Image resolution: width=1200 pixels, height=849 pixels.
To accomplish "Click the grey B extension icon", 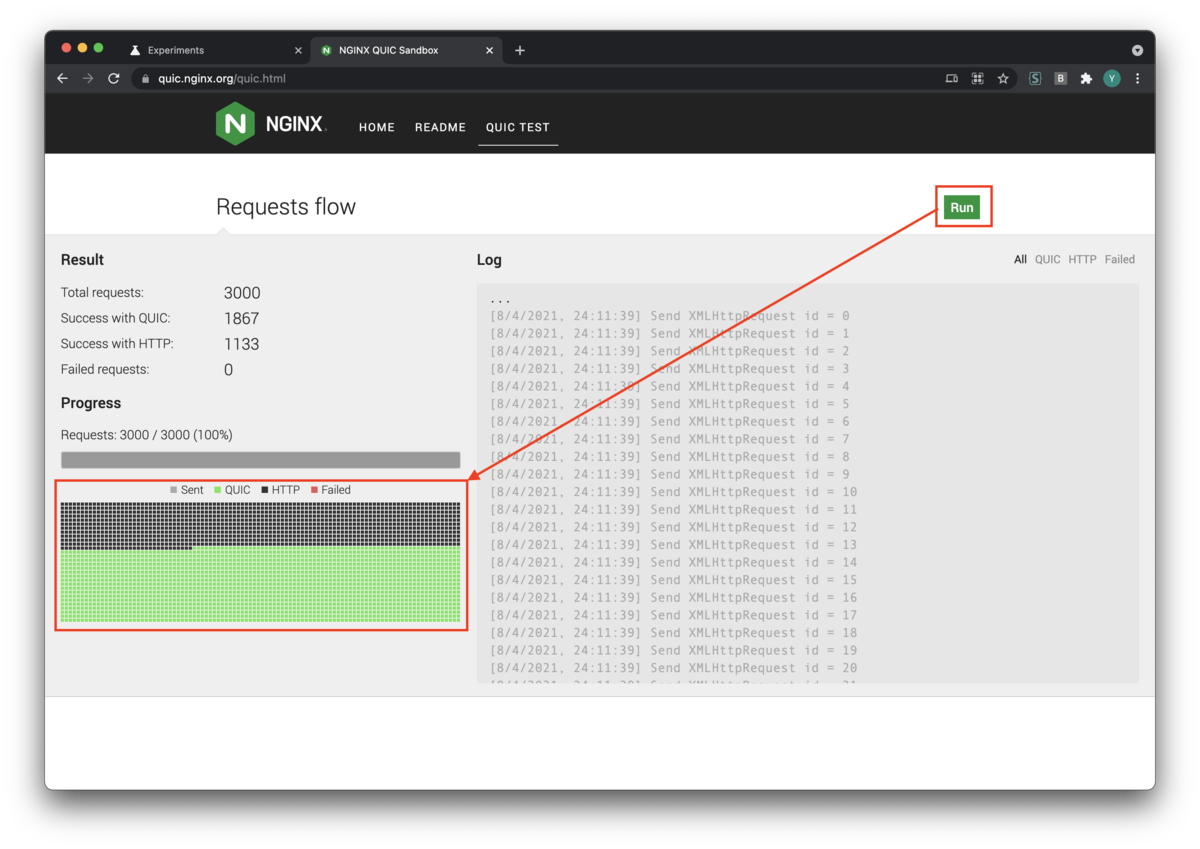I will click(1061, 78).
